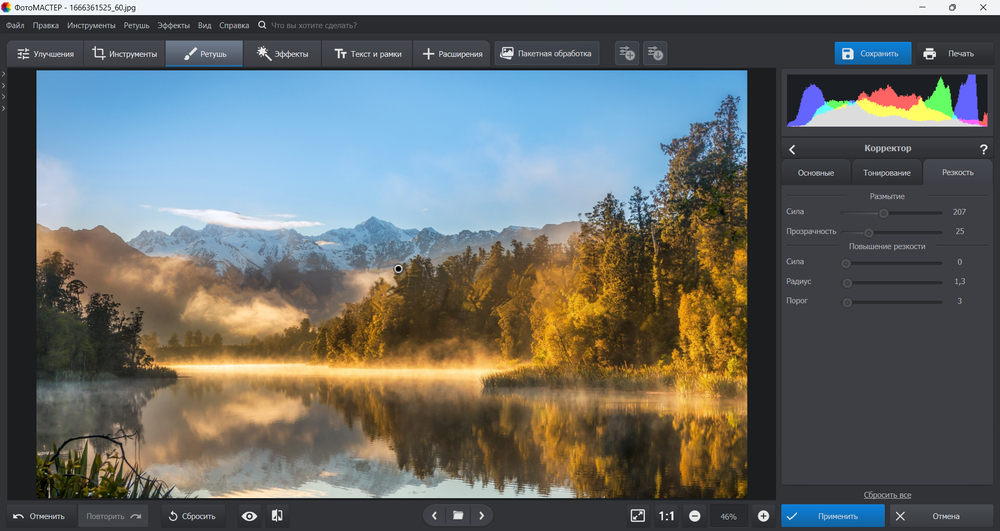This screenshot has width=1000, height=531.
Task: Toggle the before/after comparison view
Action: [x=277, y=516]
